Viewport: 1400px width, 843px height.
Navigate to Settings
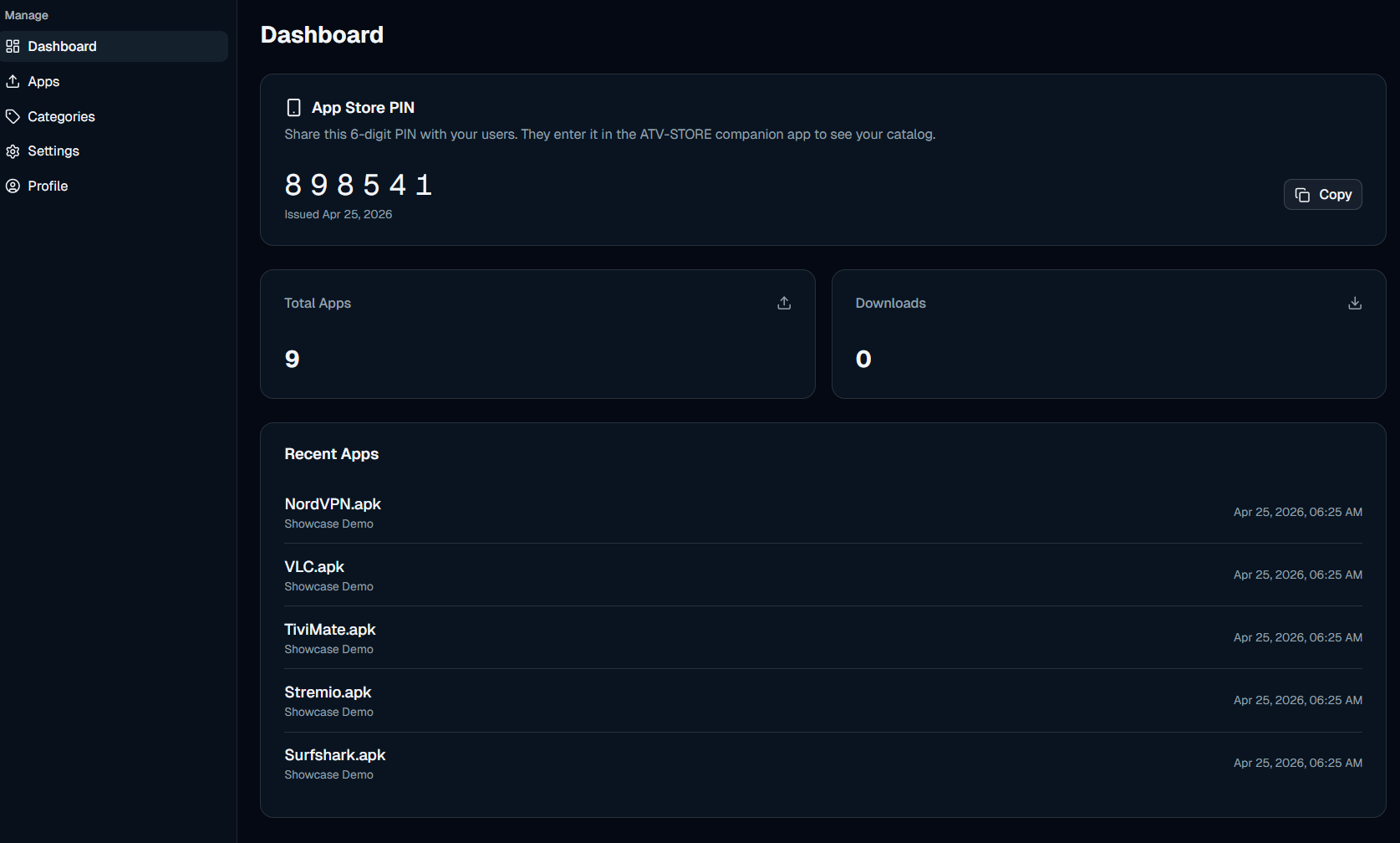coord(114,151)
